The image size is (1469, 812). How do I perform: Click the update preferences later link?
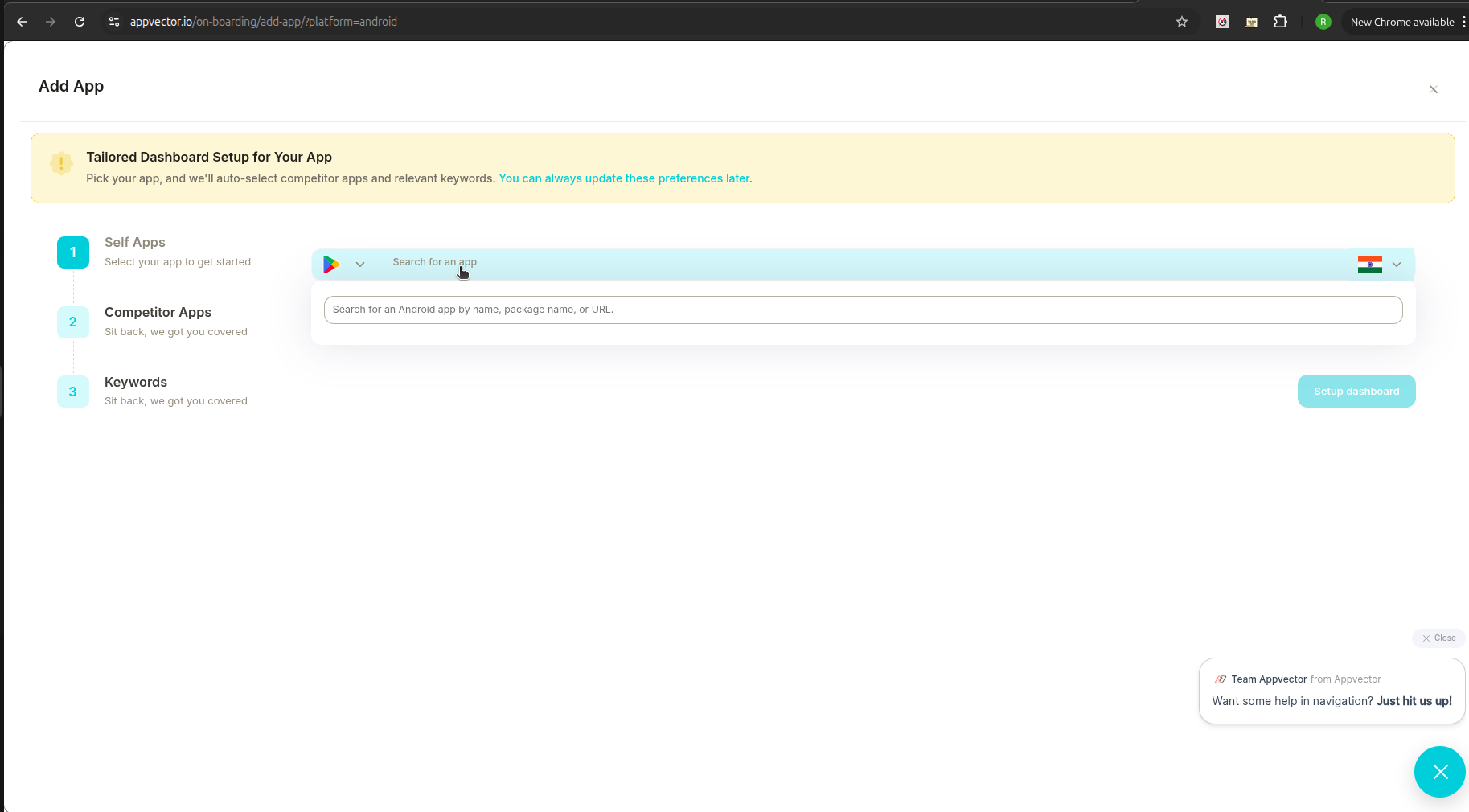pos(623,178)
